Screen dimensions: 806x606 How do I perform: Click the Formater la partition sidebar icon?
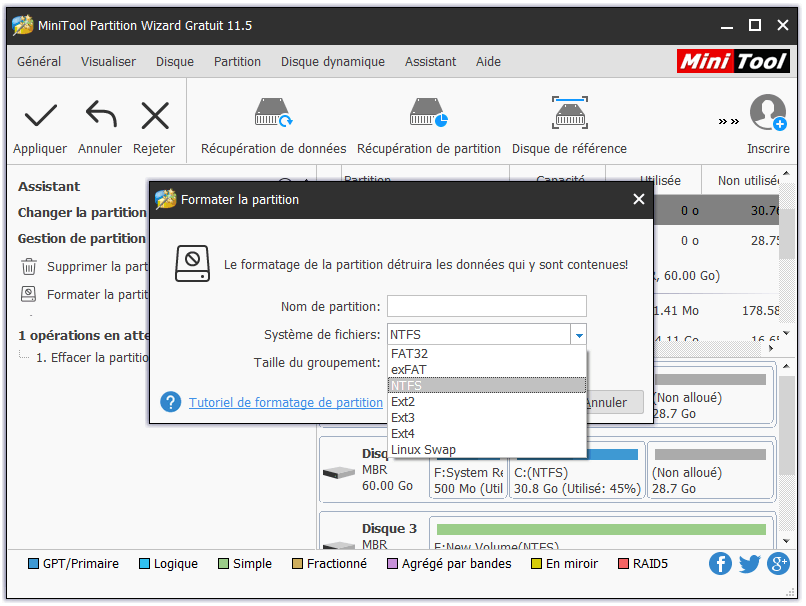[x=29, y=294]
